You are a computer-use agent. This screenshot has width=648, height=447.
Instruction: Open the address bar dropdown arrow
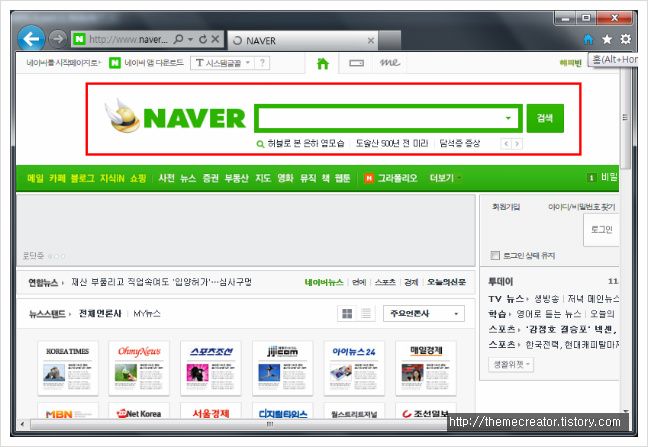191,39
